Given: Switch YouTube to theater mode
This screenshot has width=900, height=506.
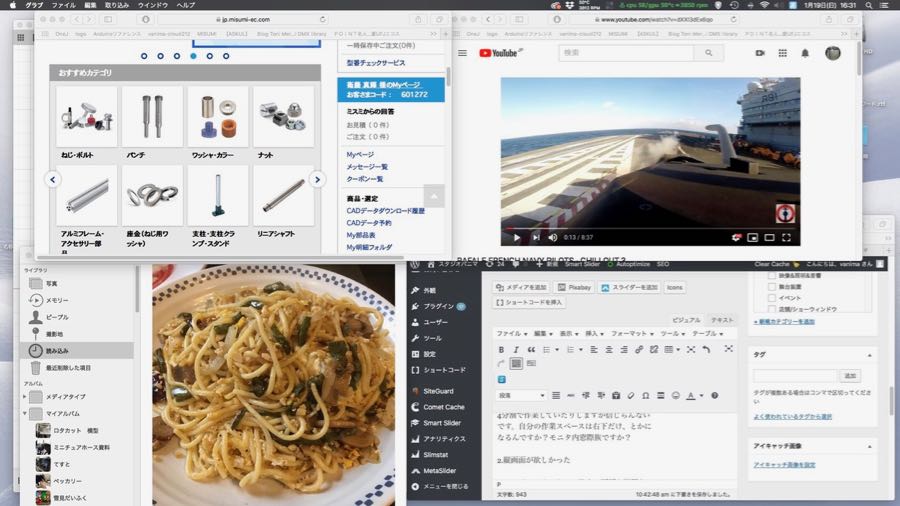Looking at the screenshot, I should 769,238.
